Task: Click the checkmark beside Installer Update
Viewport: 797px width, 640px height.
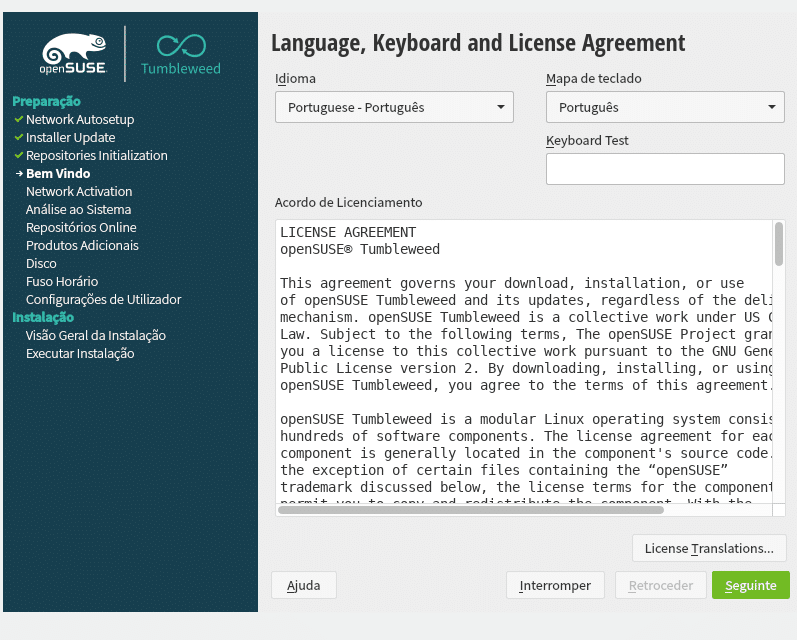Action: tap(19, 137)
